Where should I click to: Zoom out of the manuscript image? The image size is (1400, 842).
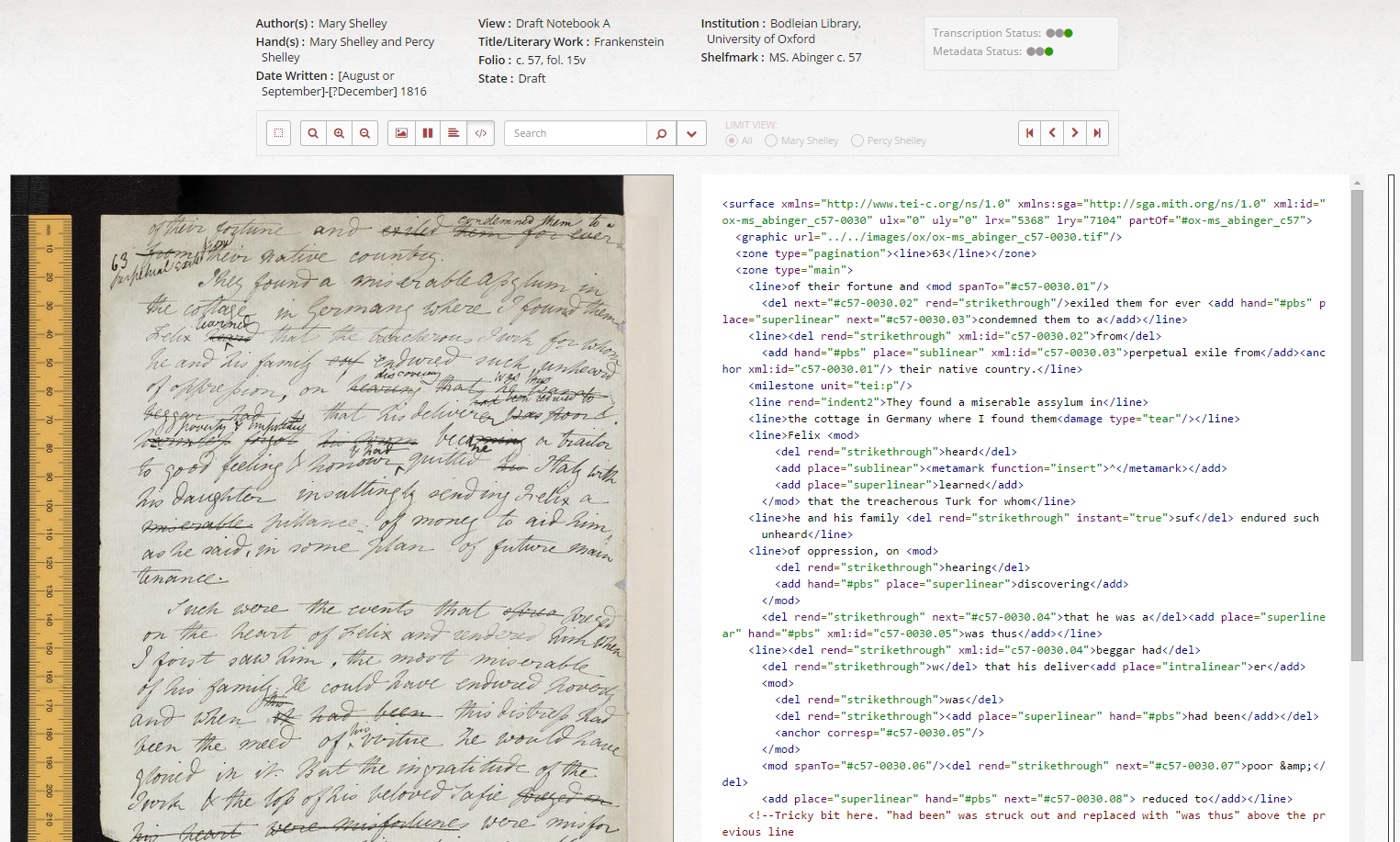364,133
